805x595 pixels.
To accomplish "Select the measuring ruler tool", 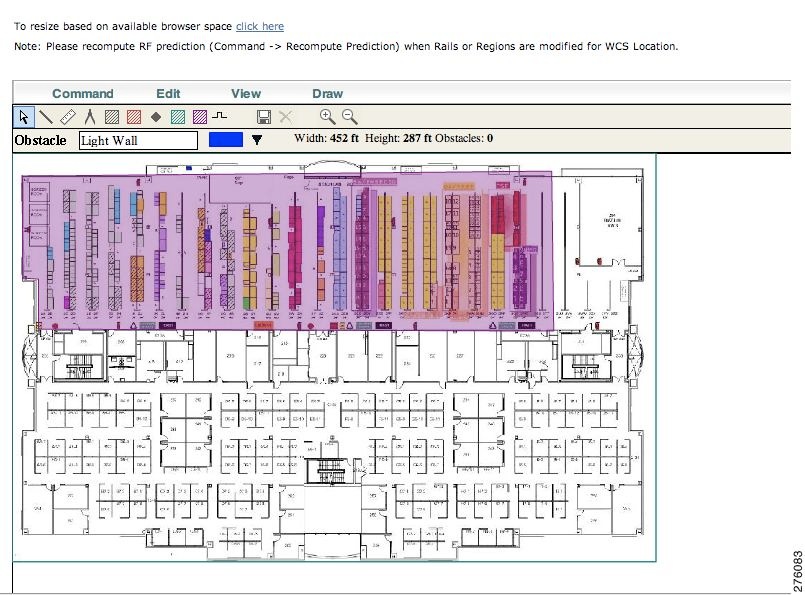I will pyautogui.click(x=66, y=116).
